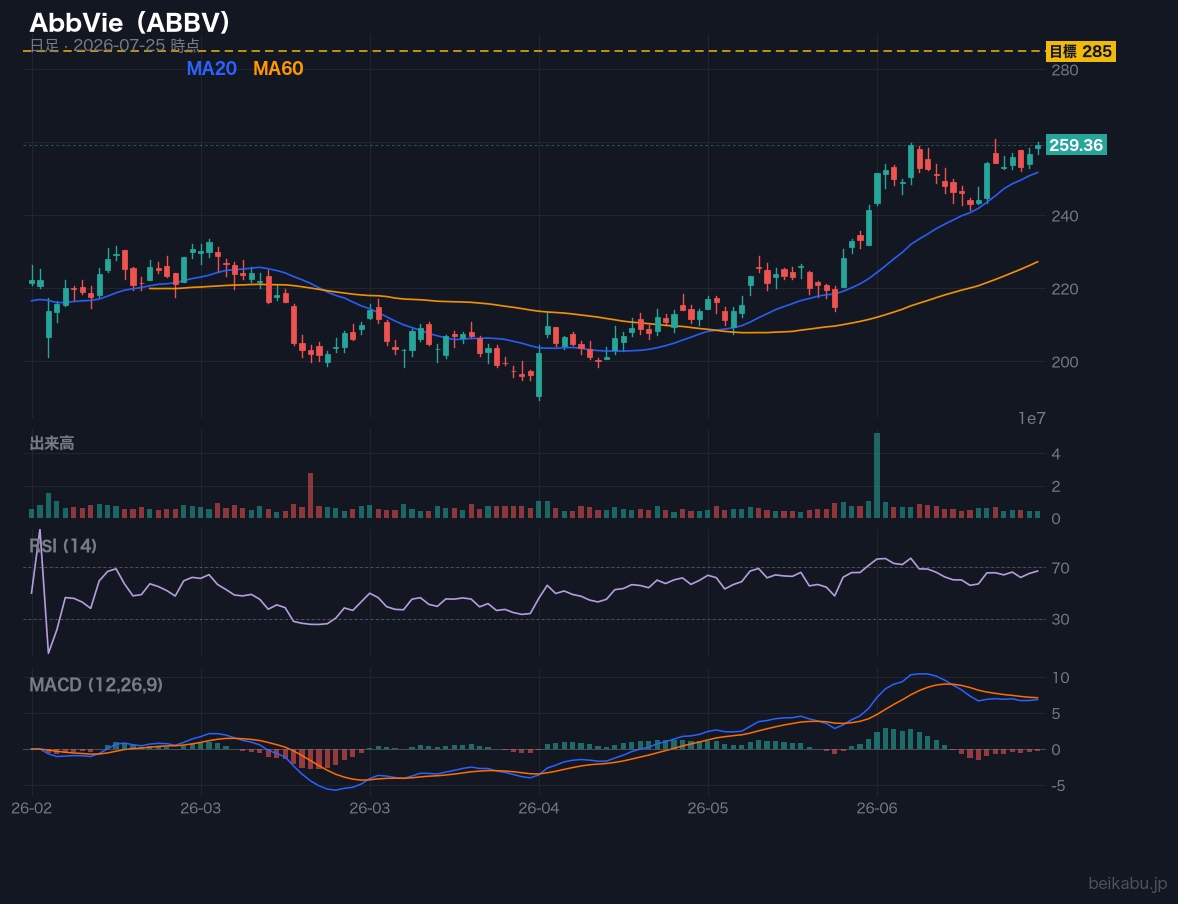Select the 200 price axis label

tap(1065, 361)
